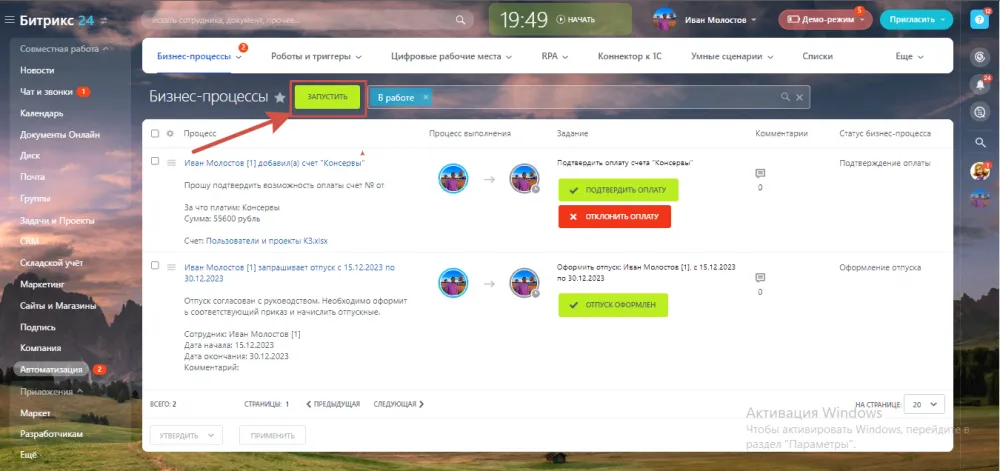Open the Пользователи и проекты К3.xlsx file link
This screenshot has width=1000, height=471.
click(267, 241)
